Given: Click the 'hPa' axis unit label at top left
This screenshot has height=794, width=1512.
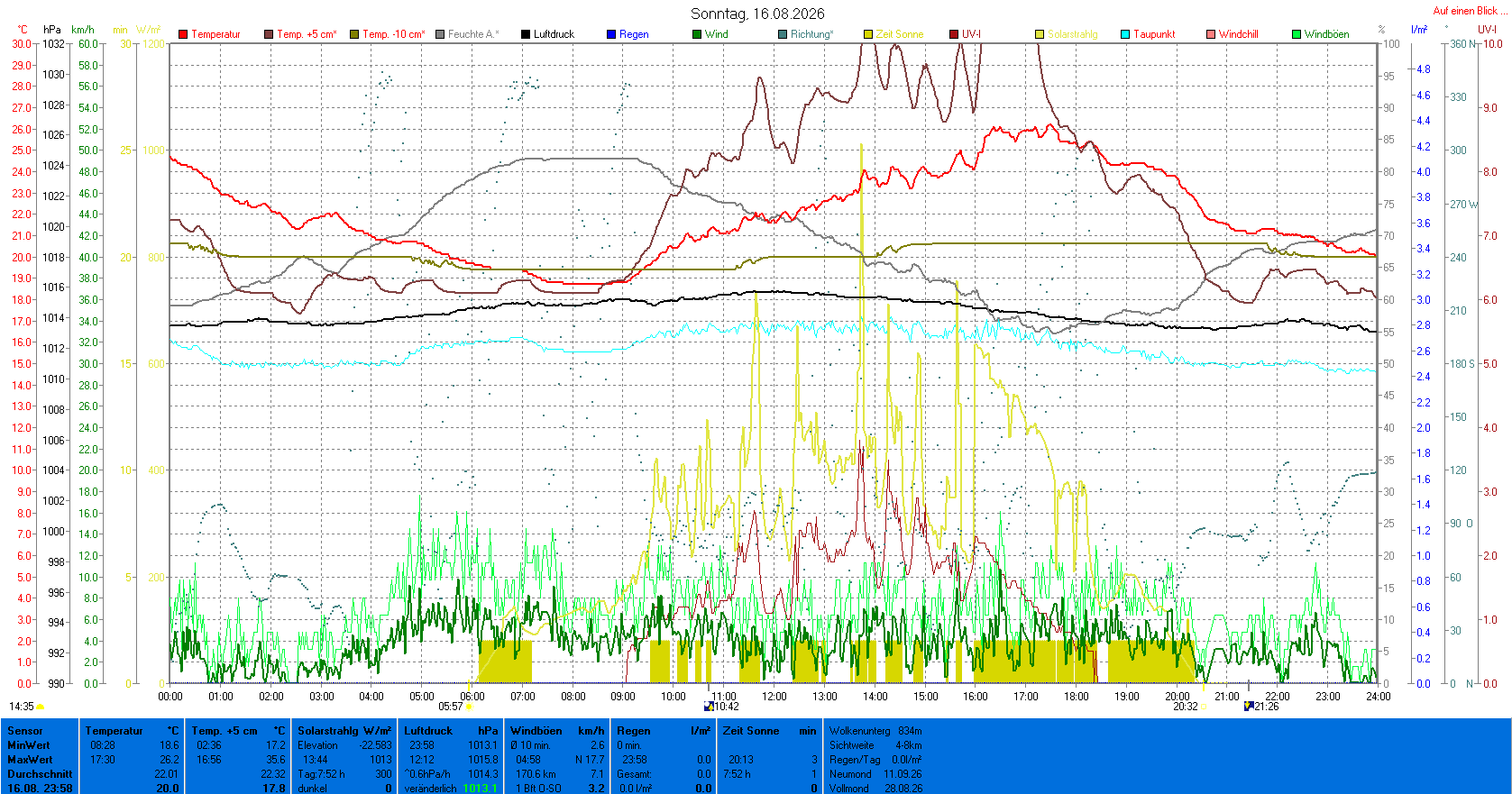Looking at the screenshot, I should 52,30.
